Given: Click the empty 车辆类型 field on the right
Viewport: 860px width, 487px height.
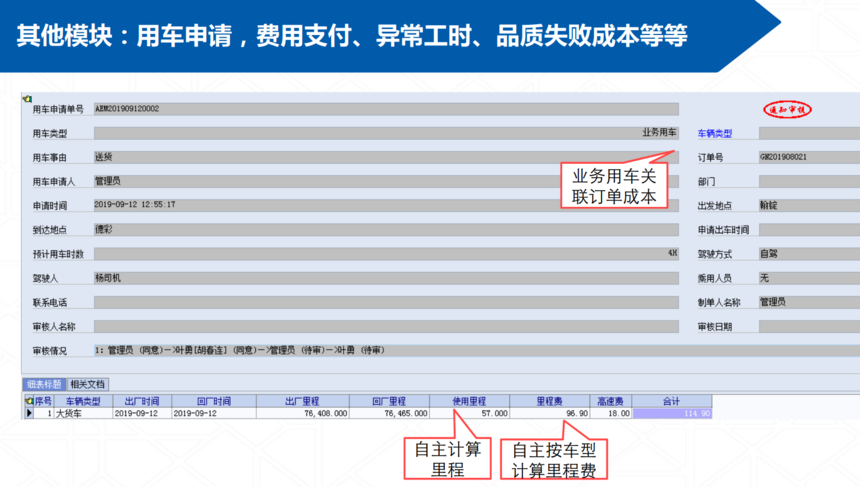Looking at the screenshot, I should point(810,133).
